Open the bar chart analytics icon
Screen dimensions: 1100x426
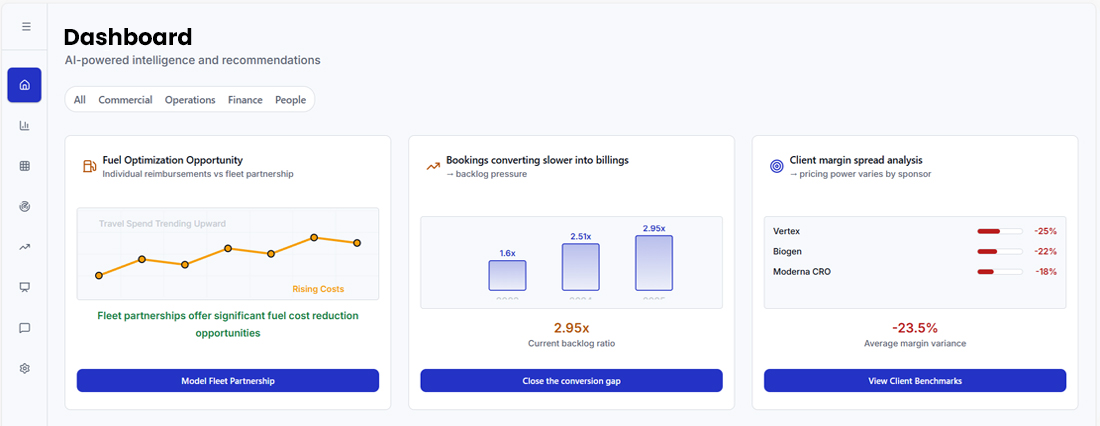24,126
